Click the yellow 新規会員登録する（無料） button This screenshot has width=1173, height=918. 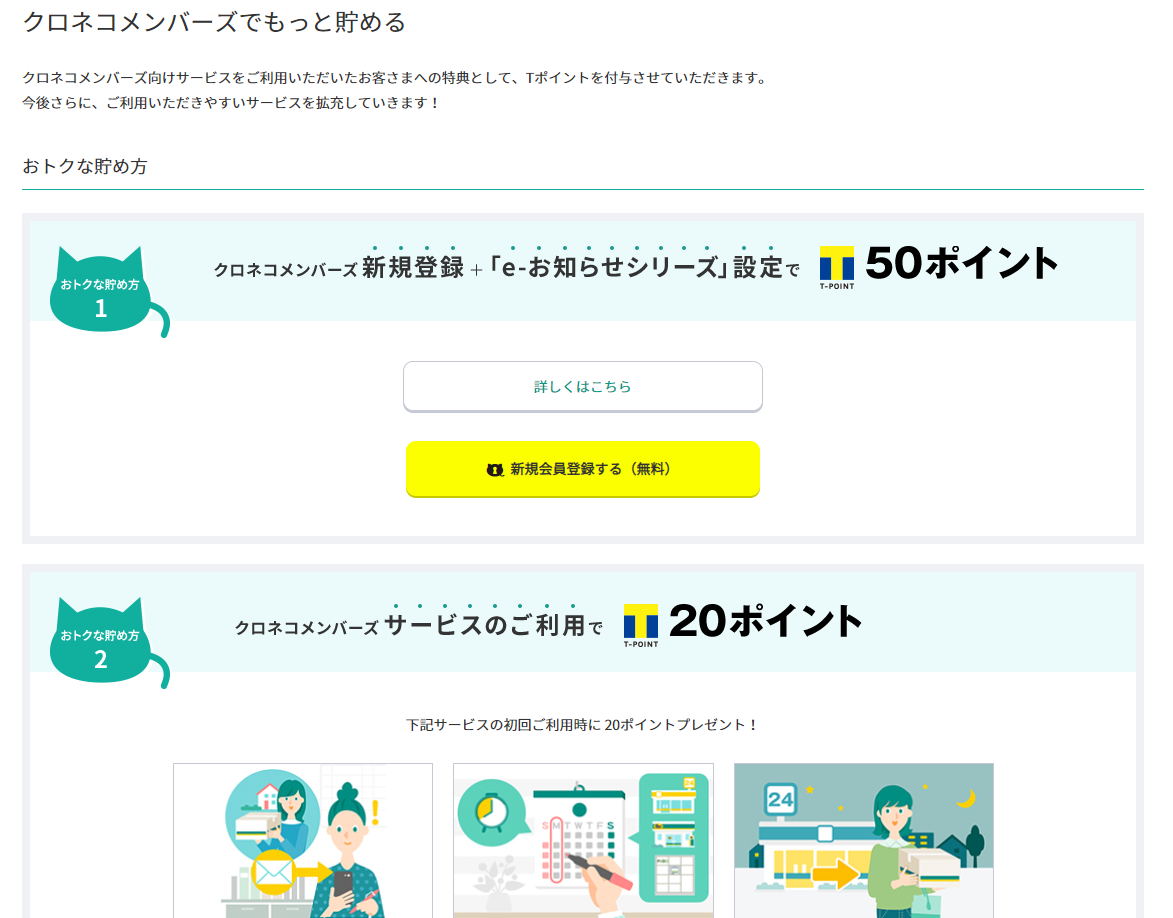pyautogui.click(x=583, y=469)
